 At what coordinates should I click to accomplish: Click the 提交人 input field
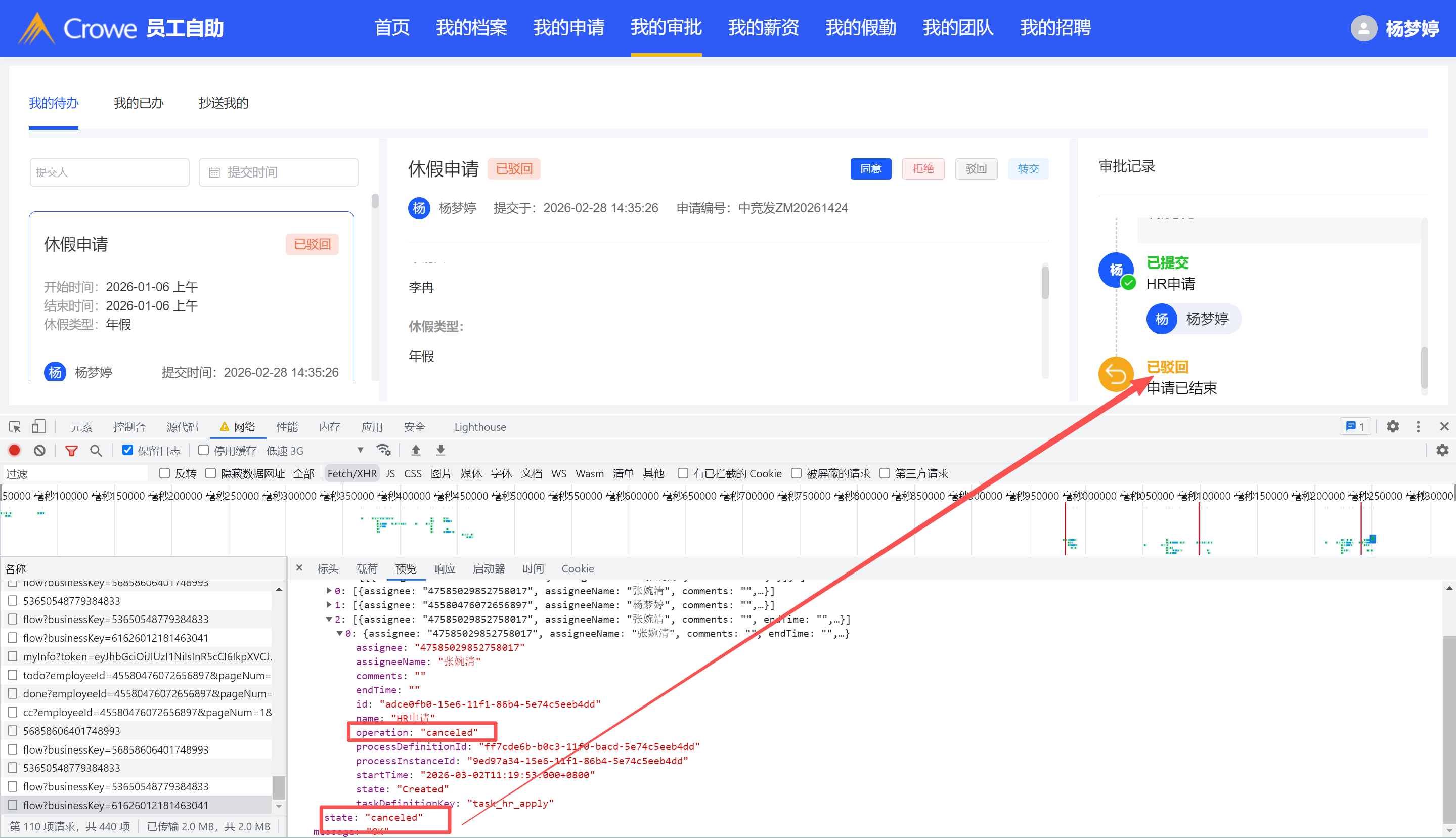(109, 172)
